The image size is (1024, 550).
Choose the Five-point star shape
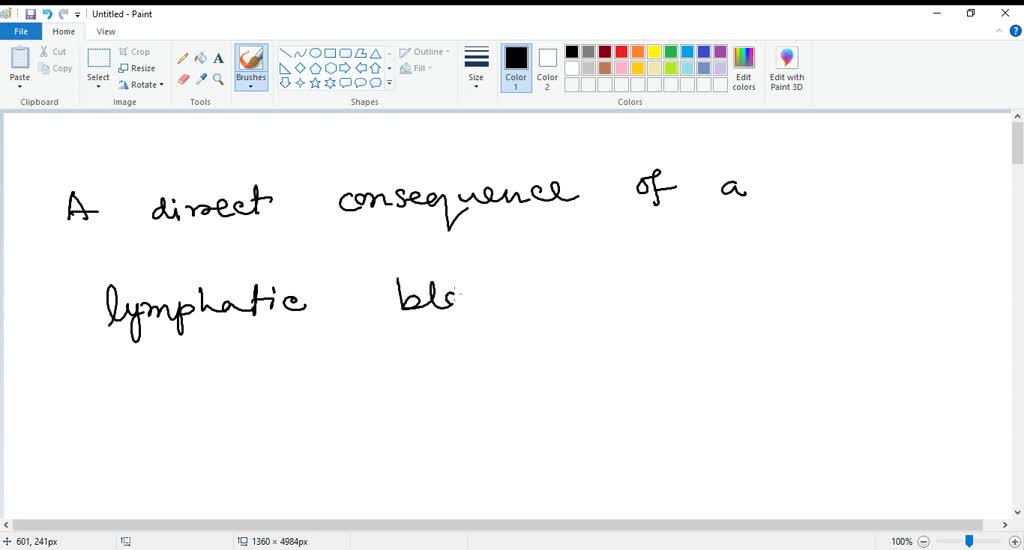[x=315, y=83]
